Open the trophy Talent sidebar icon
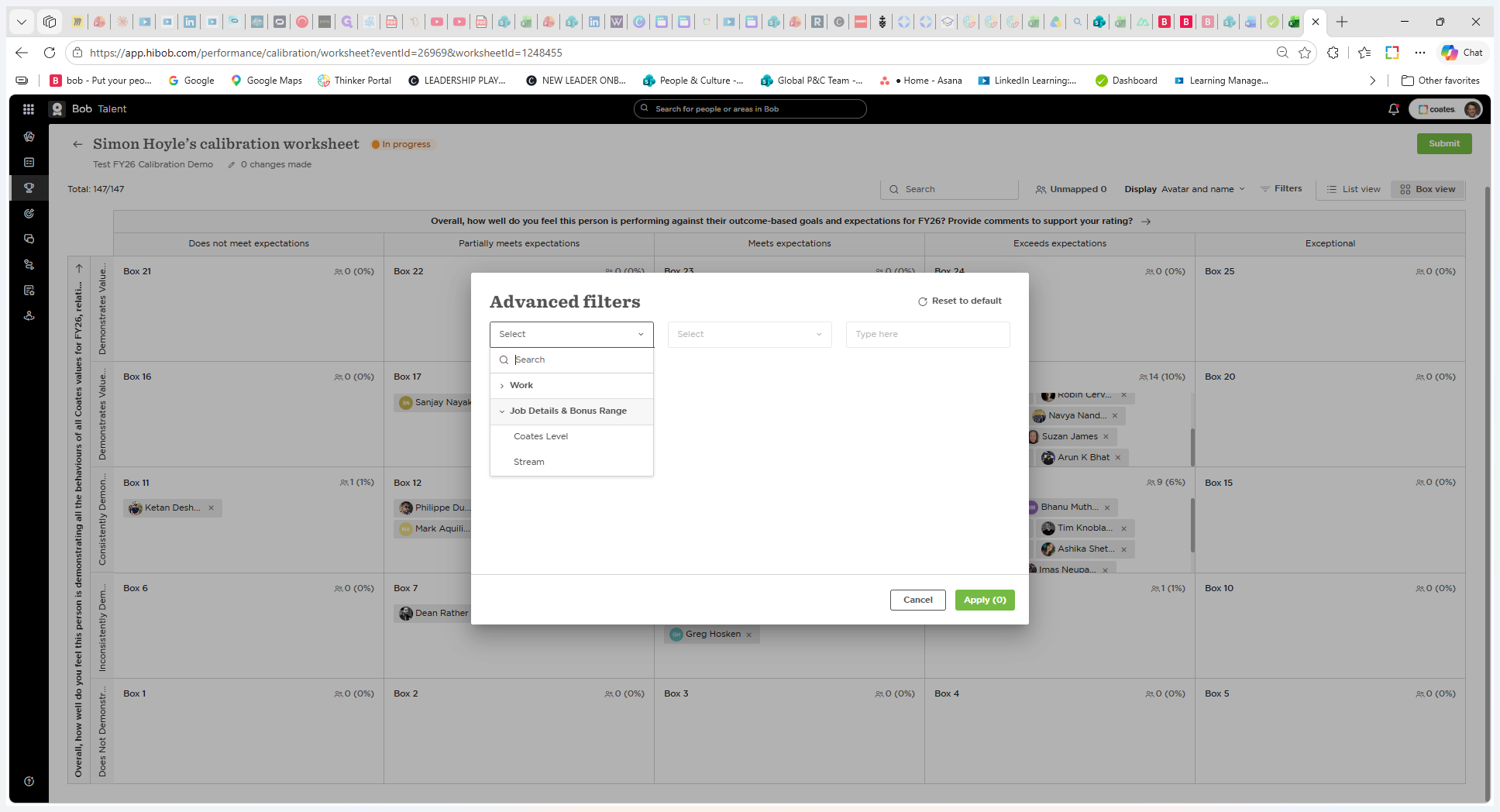The image size is (1500, 812). coord(29,188)
